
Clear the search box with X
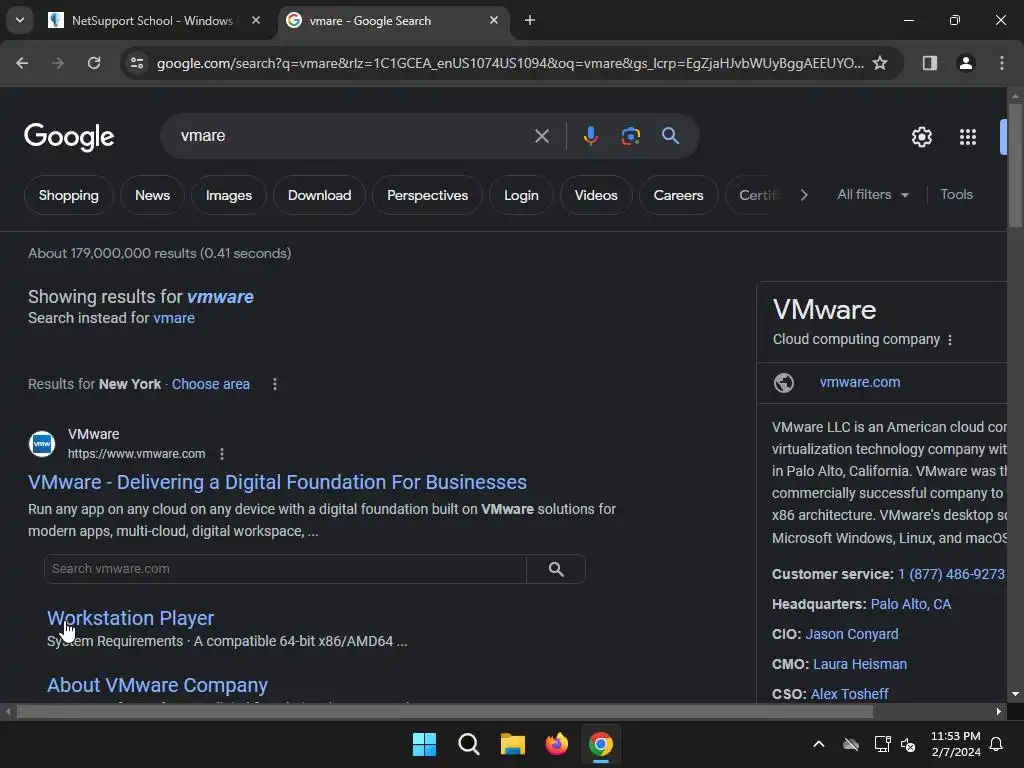tap(541, 136)
